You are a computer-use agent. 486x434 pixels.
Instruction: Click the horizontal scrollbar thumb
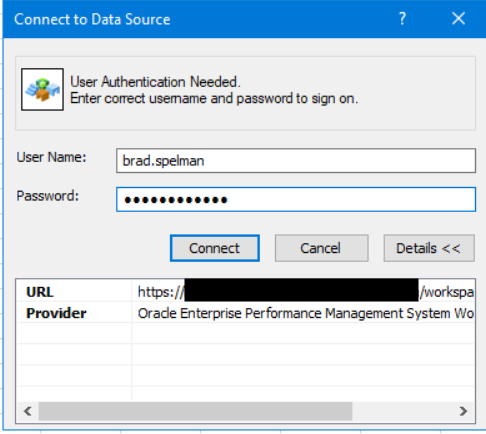tap(195, 411)
